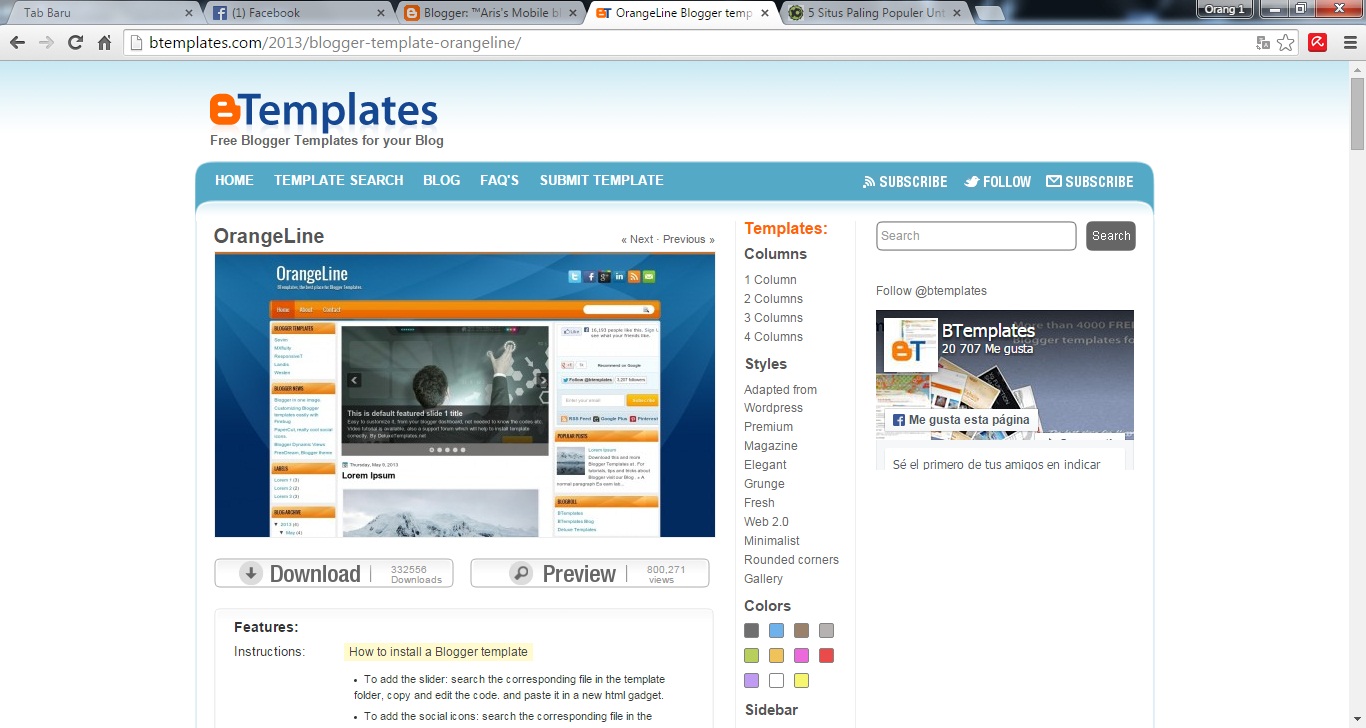Click previous slide arrow in preview slider

tap(353, 380)
